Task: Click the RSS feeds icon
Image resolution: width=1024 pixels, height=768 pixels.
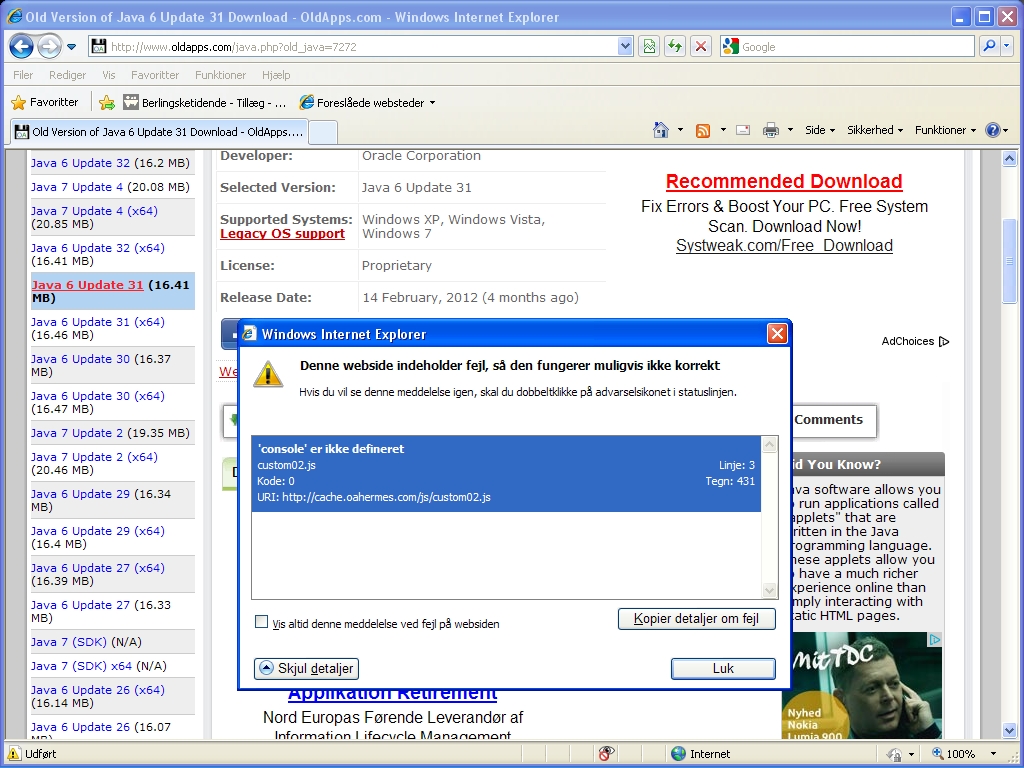Action: click(703, 130)
